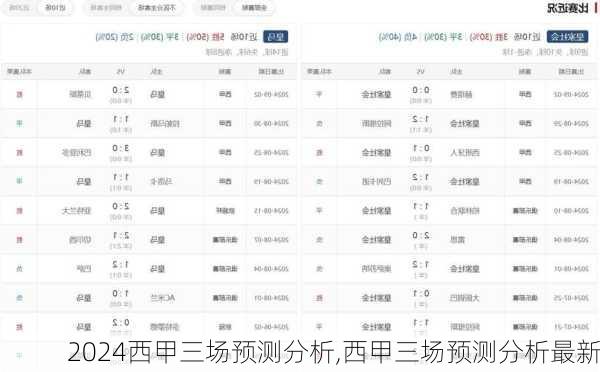Click the 比赛近况 section heading
Screen dimensions: 600x372
(x=567, y=8)
